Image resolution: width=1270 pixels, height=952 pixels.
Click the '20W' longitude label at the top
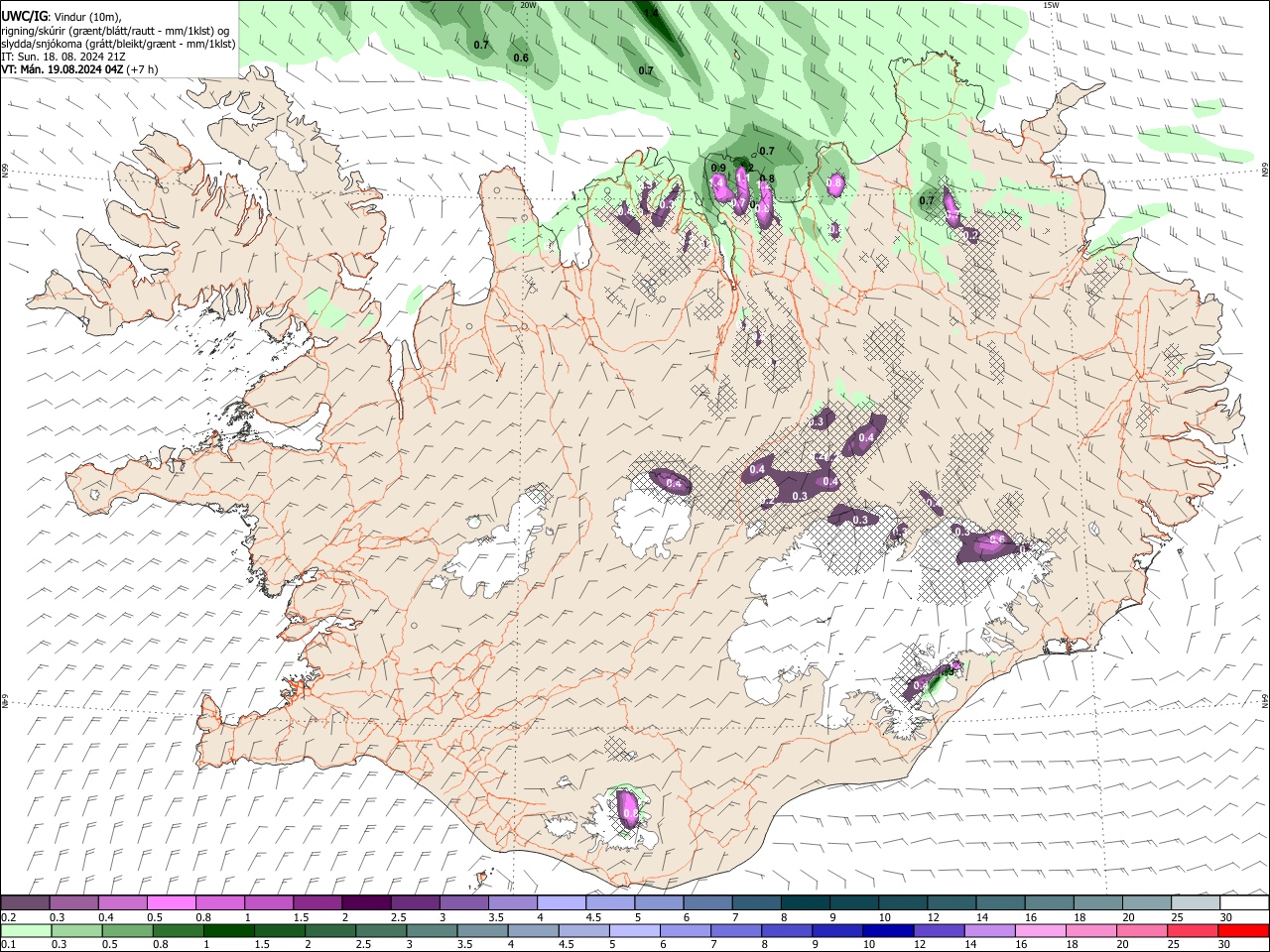tap(528, 5)
